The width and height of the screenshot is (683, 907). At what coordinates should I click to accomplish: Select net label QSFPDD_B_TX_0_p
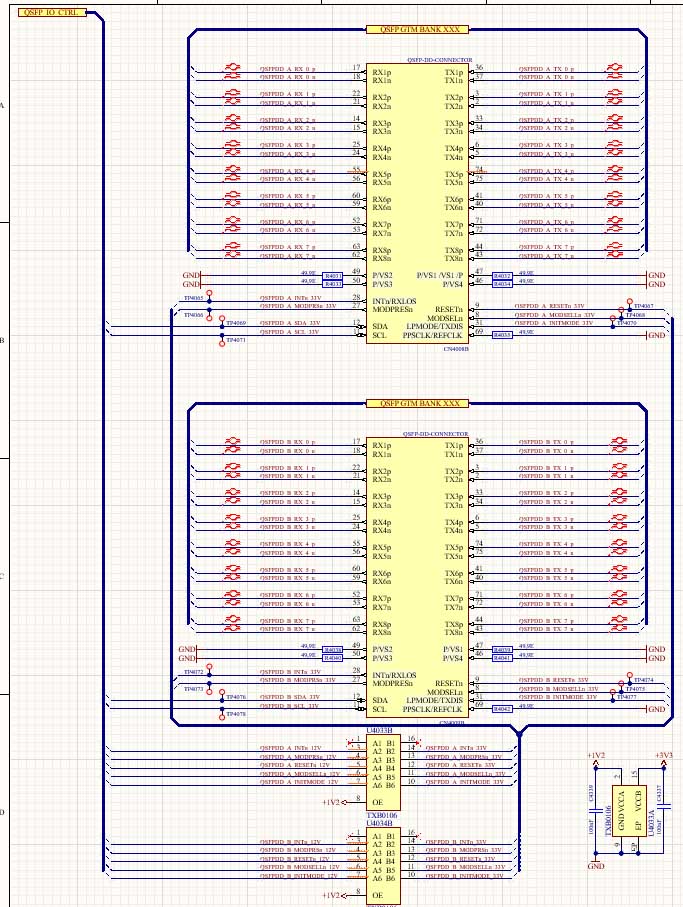tap(546, 442)
